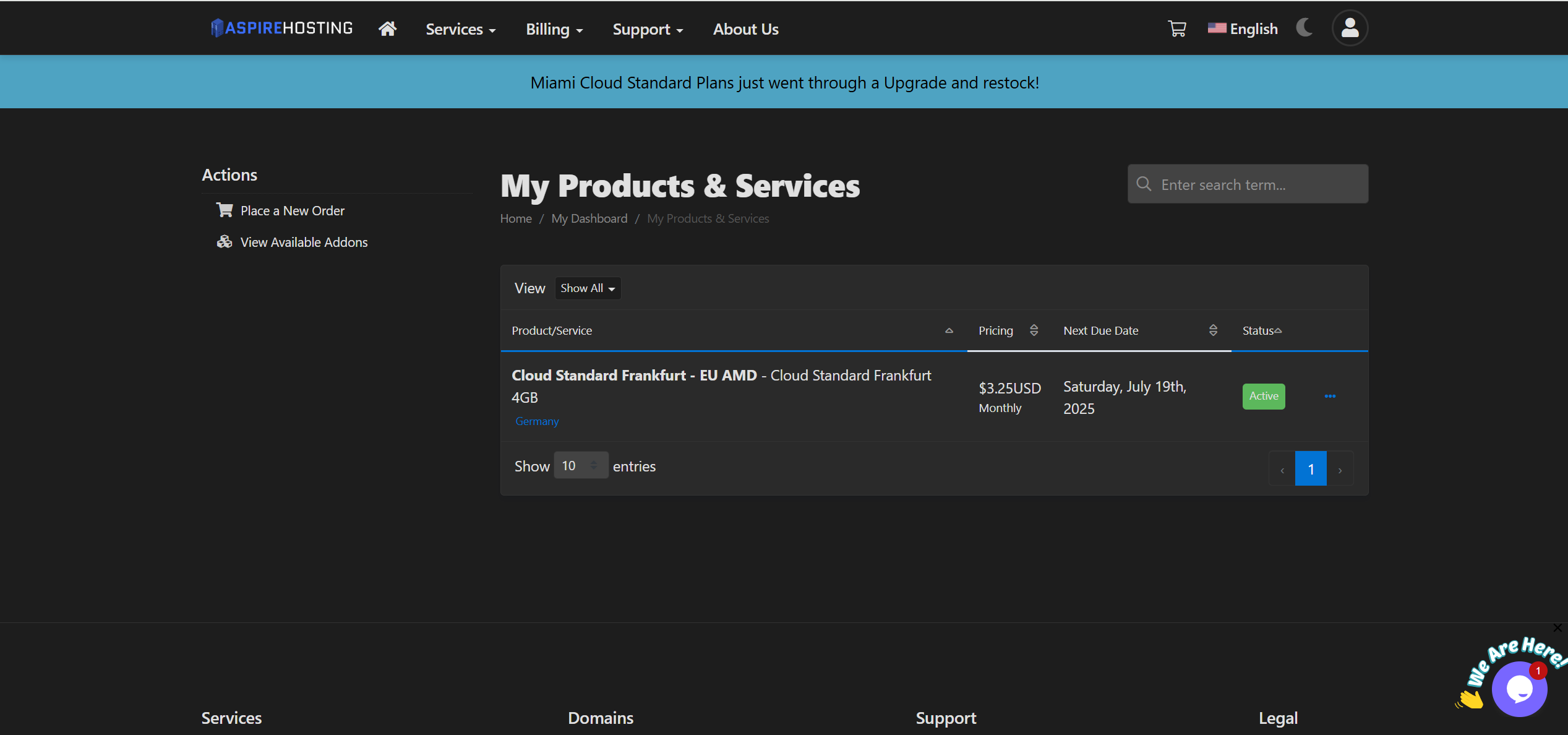Click View Available Addons link
Screen dimensions: 1568x735
304,243
